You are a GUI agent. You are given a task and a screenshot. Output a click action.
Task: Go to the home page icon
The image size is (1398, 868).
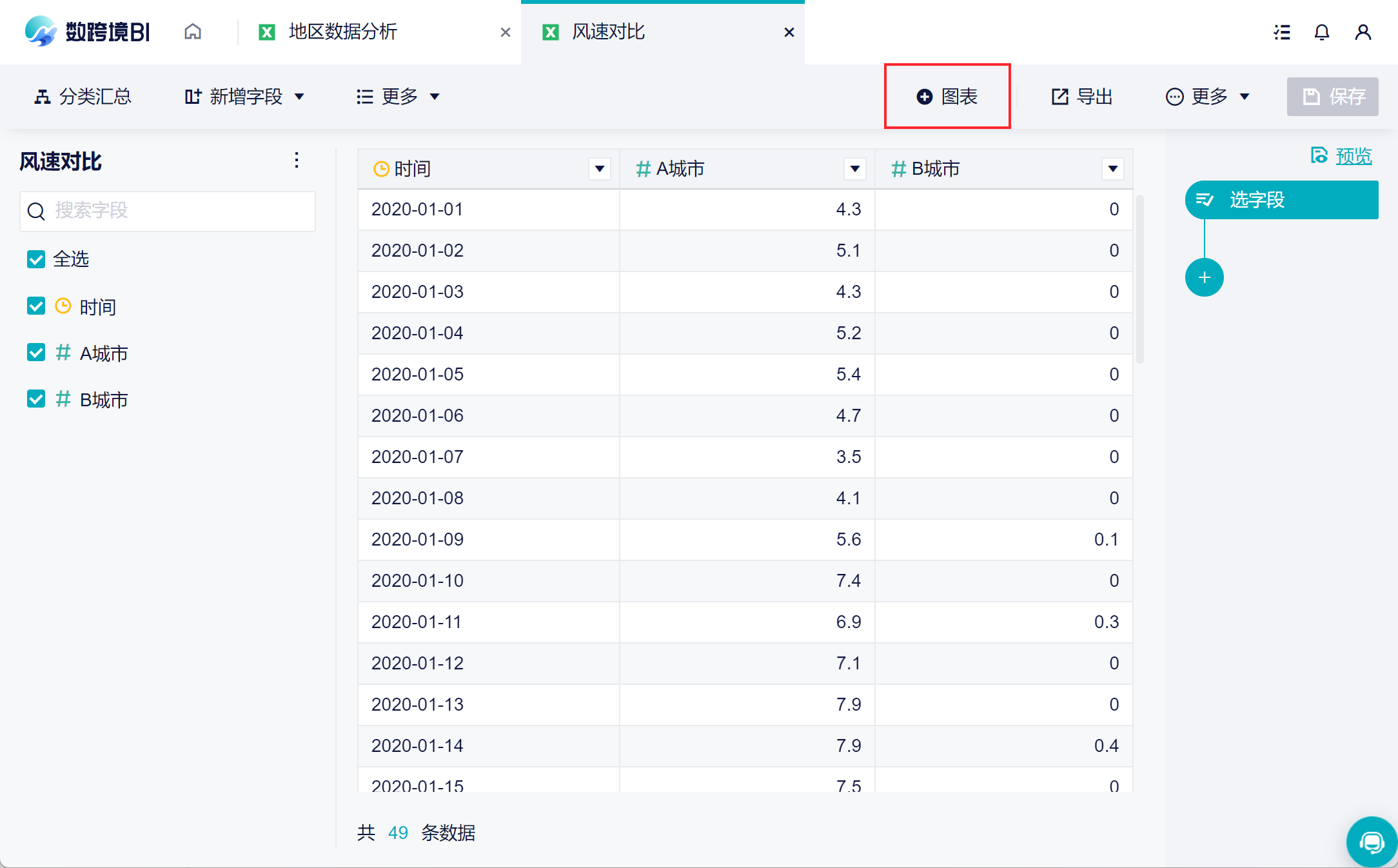[193, 32]
